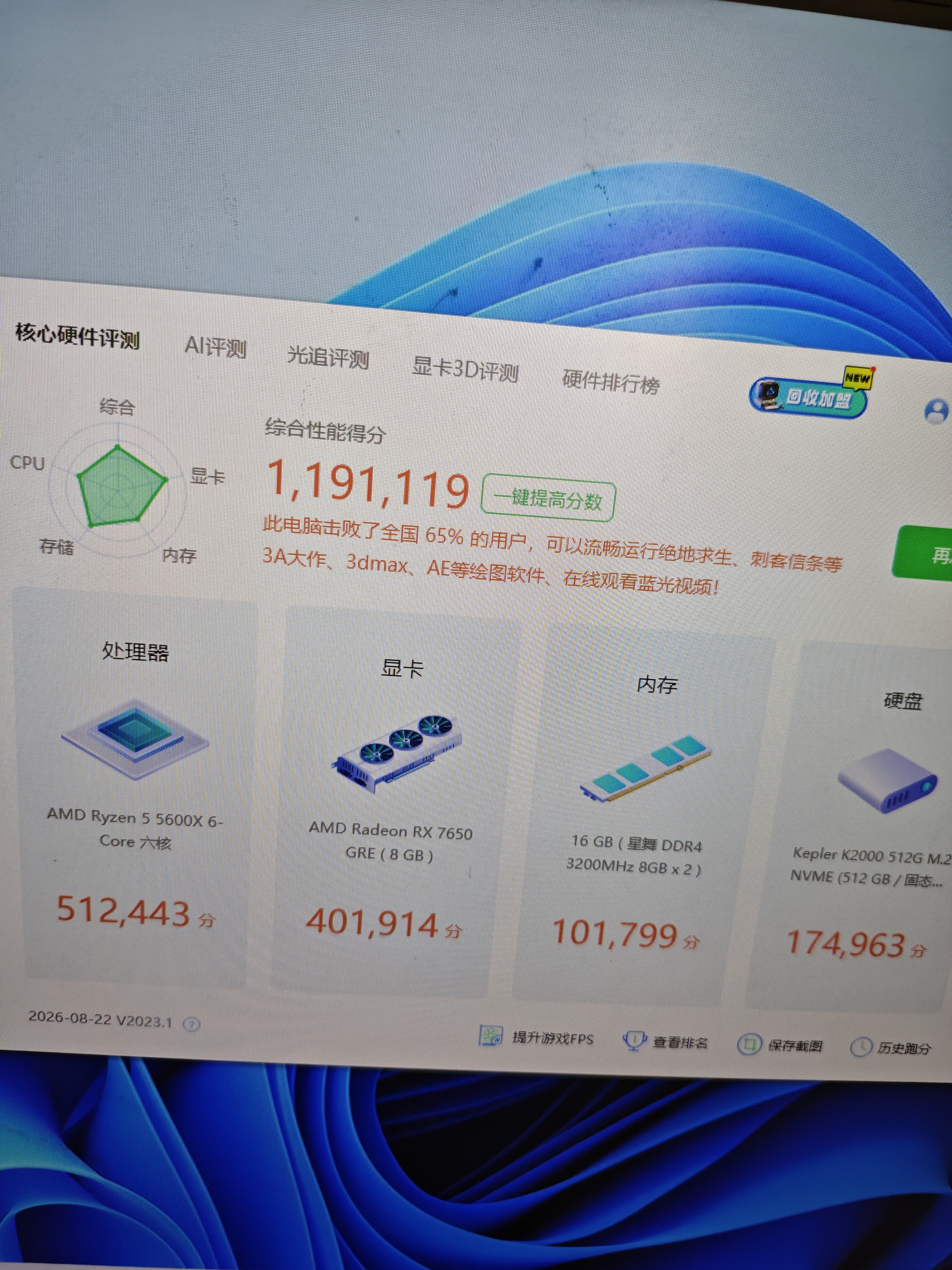This screenshot has width=952, height=1270.
Task: Open the 查看排名 link
Action: click(680, 1042)
